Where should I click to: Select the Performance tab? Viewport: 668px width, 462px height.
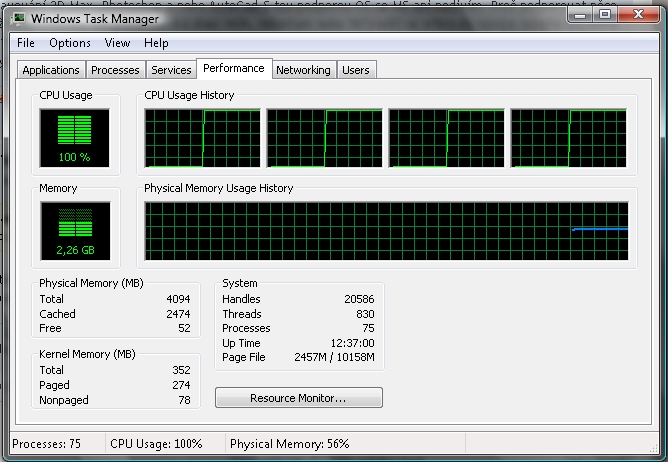234,69
